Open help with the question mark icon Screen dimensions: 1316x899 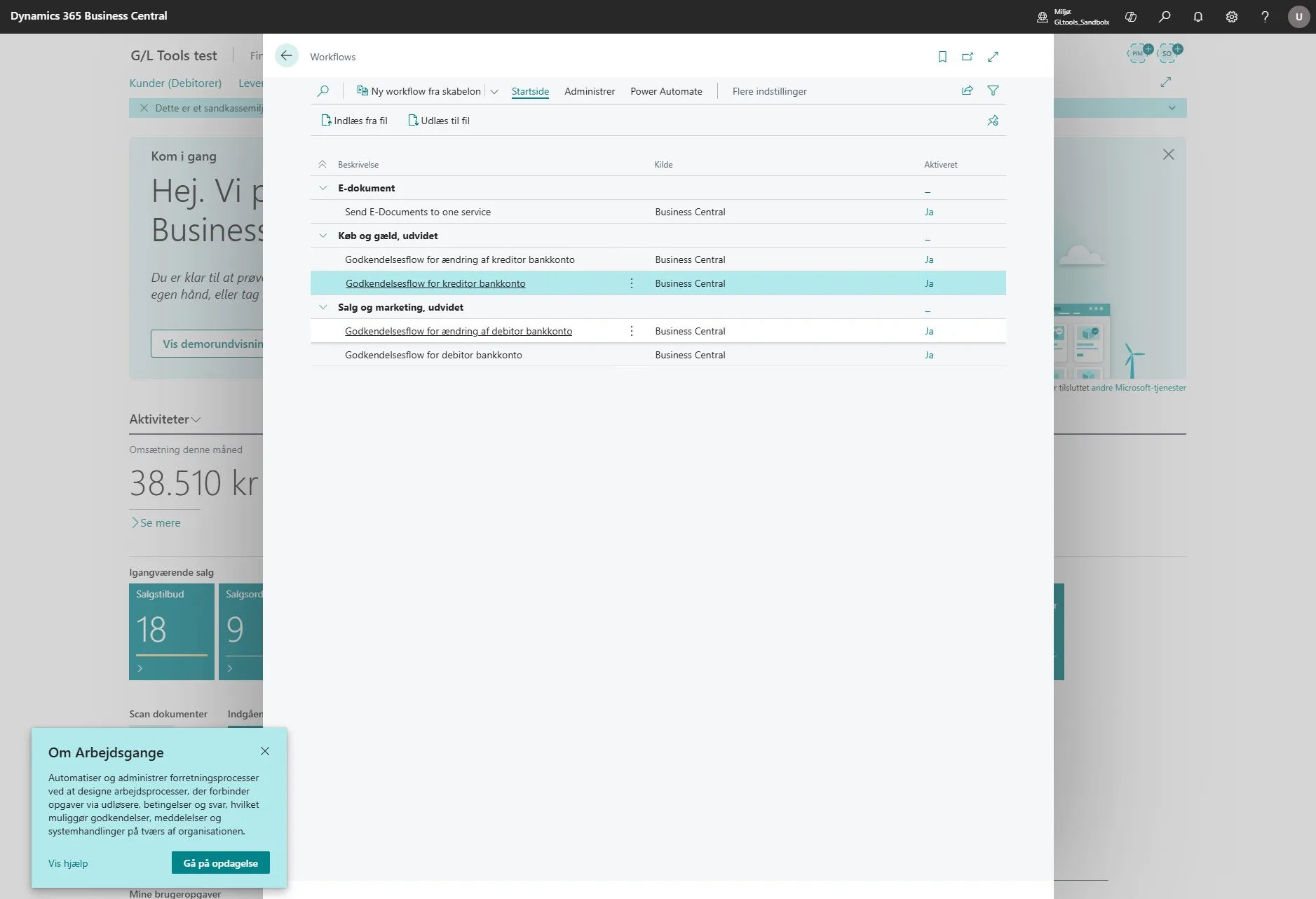pos(1266,17)
